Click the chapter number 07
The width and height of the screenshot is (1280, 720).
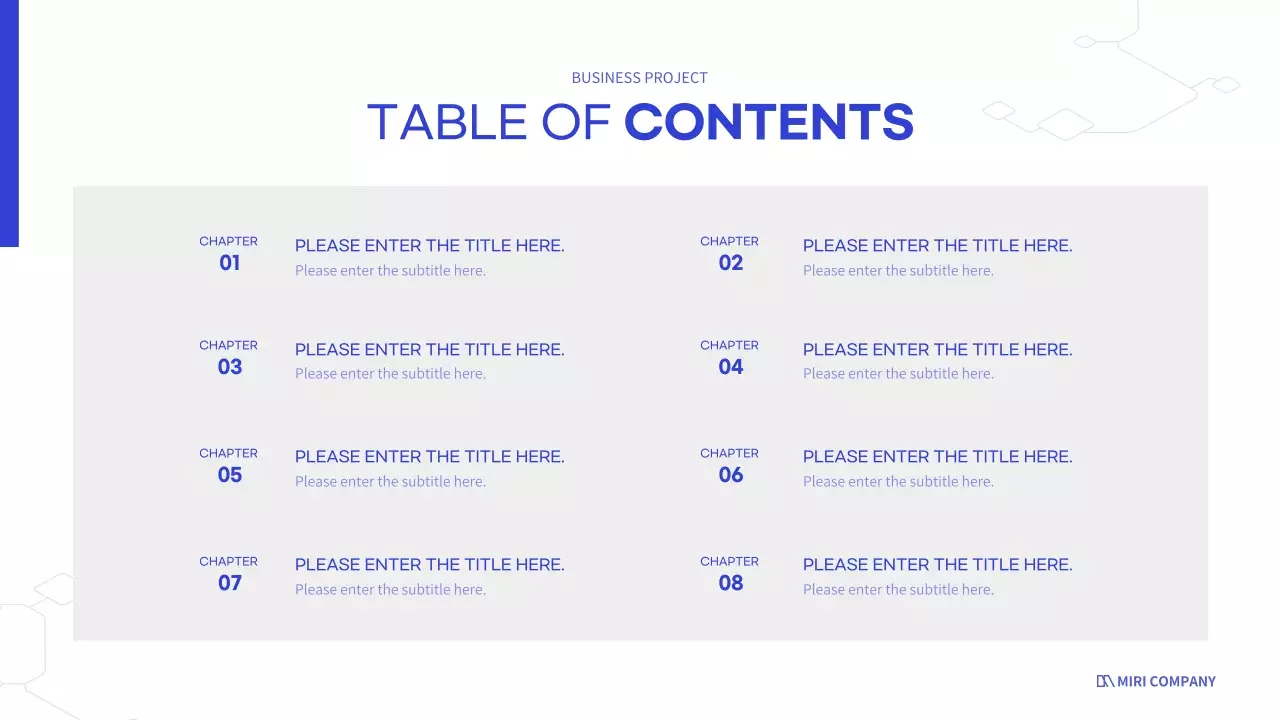229,583
